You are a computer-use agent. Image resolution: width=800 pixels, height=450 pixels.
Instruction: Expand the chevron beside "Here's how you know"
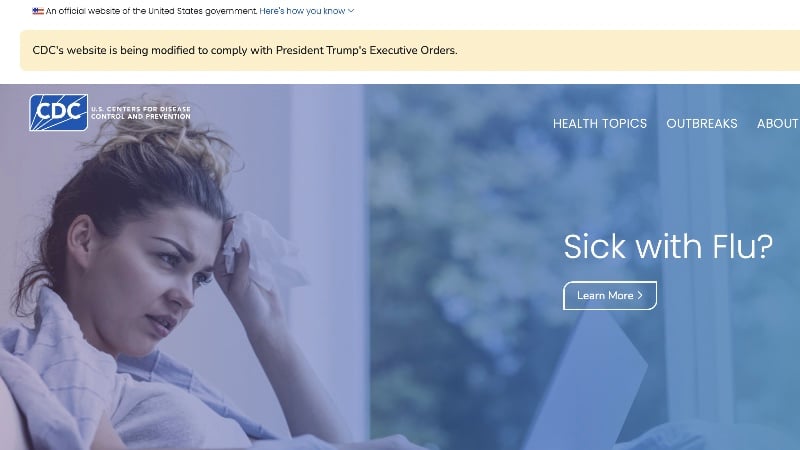(351, 11)
